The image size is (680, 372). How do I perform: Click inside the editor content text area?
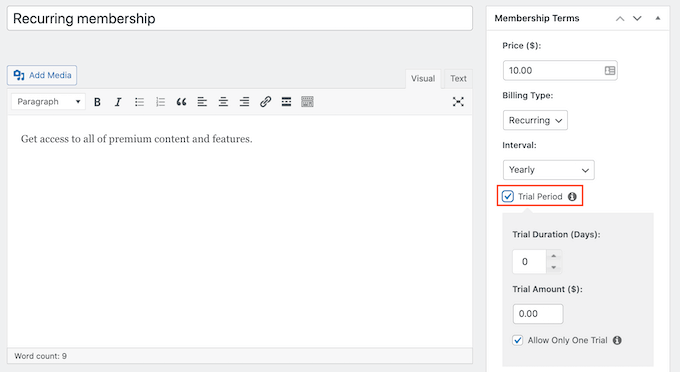(x=240, y=231)
